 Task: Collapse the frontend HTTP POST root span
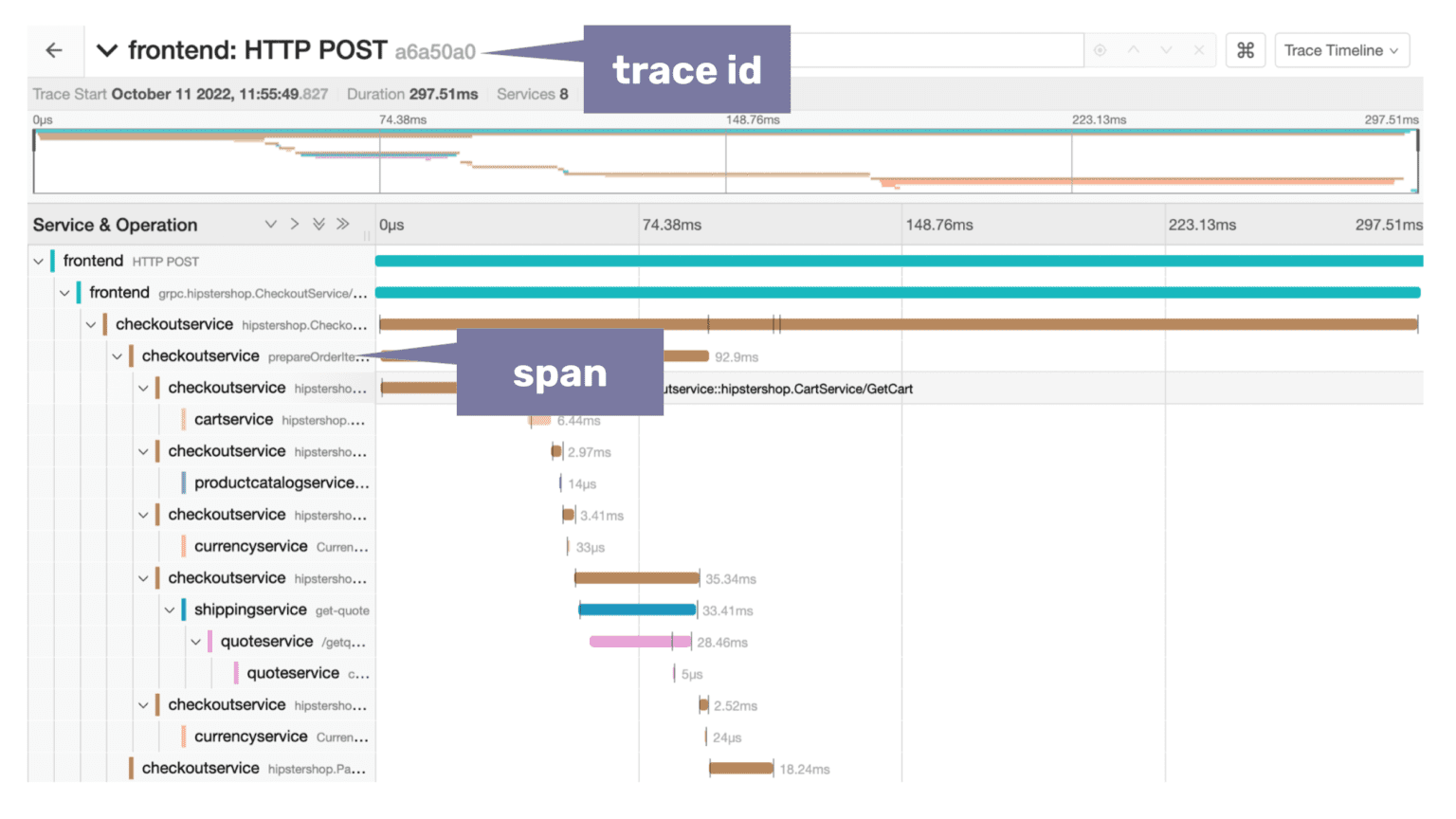[38, 260]
